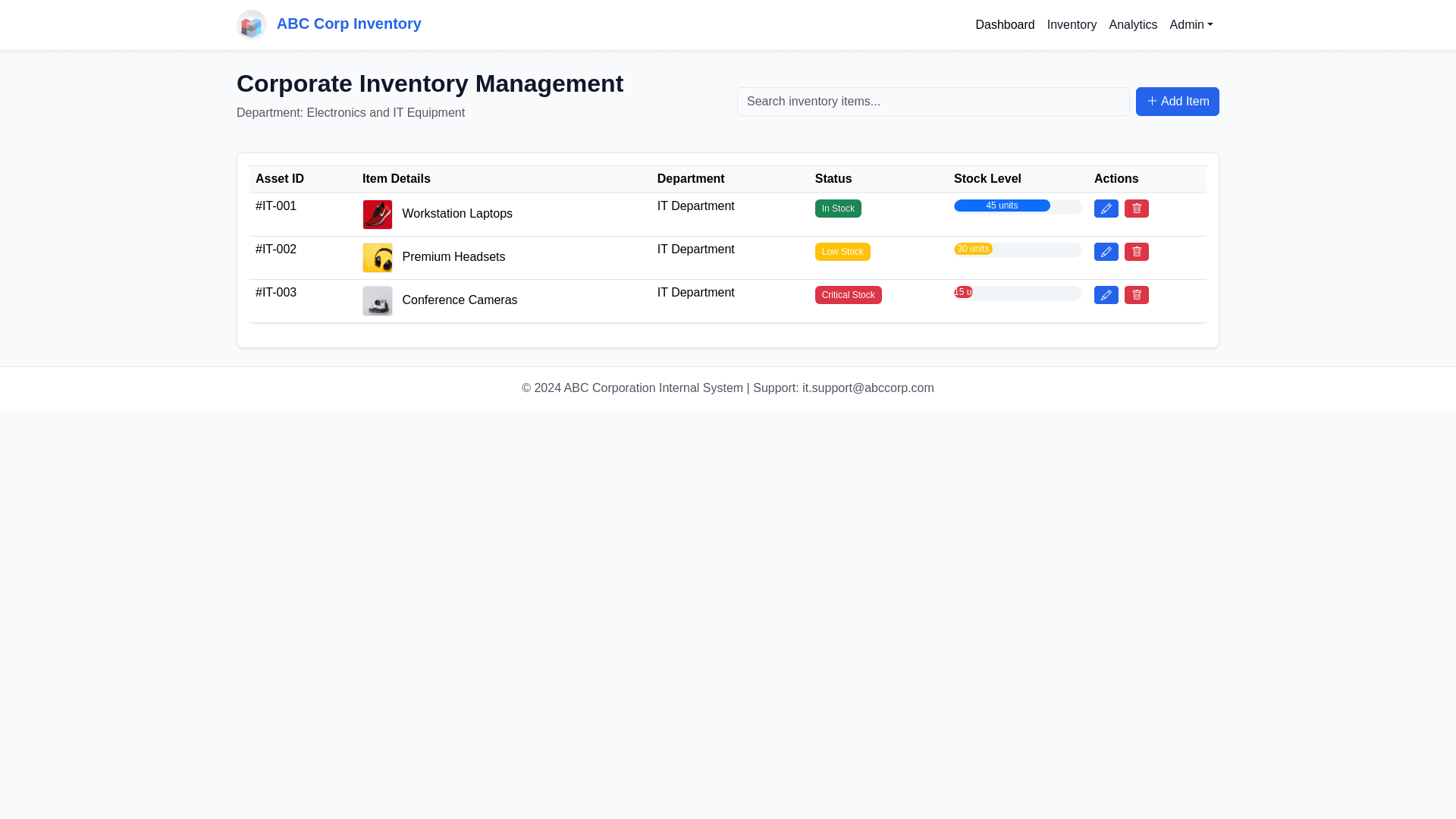The height and width of the screenshot is (819, 1456).
Task: Open the Workstation Laptops thumbnail image
Action: click(x=377, y=215)
